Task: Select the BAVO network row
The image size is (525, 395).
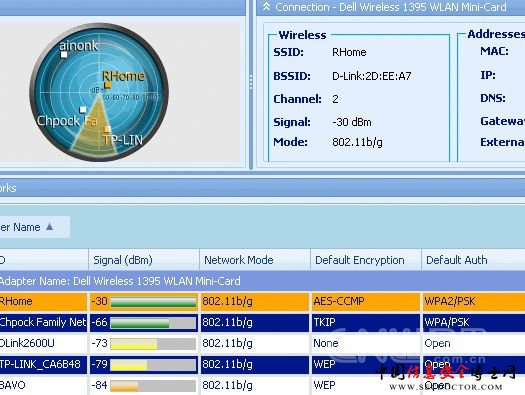Action: [262, 385]
